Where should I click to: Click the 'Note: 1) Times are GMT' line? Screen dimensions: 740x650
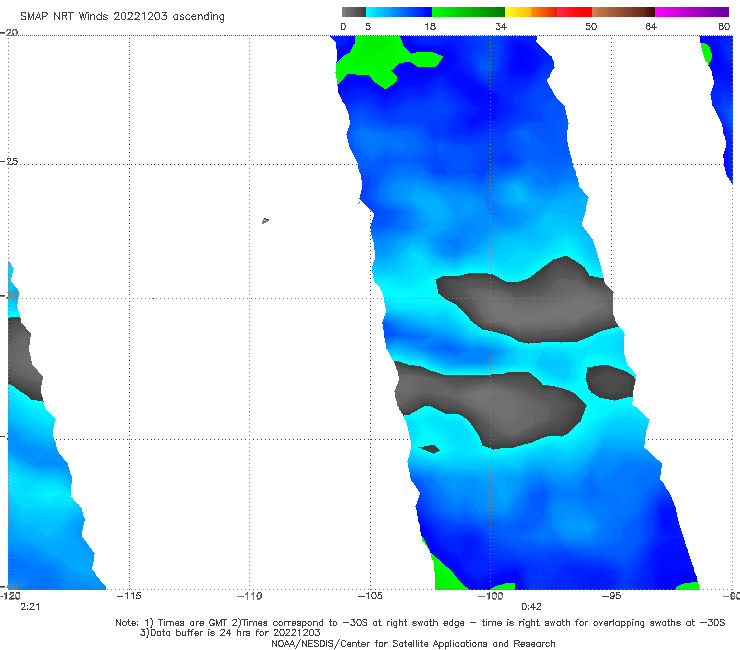pyautogui.click(x=420, y=623)
